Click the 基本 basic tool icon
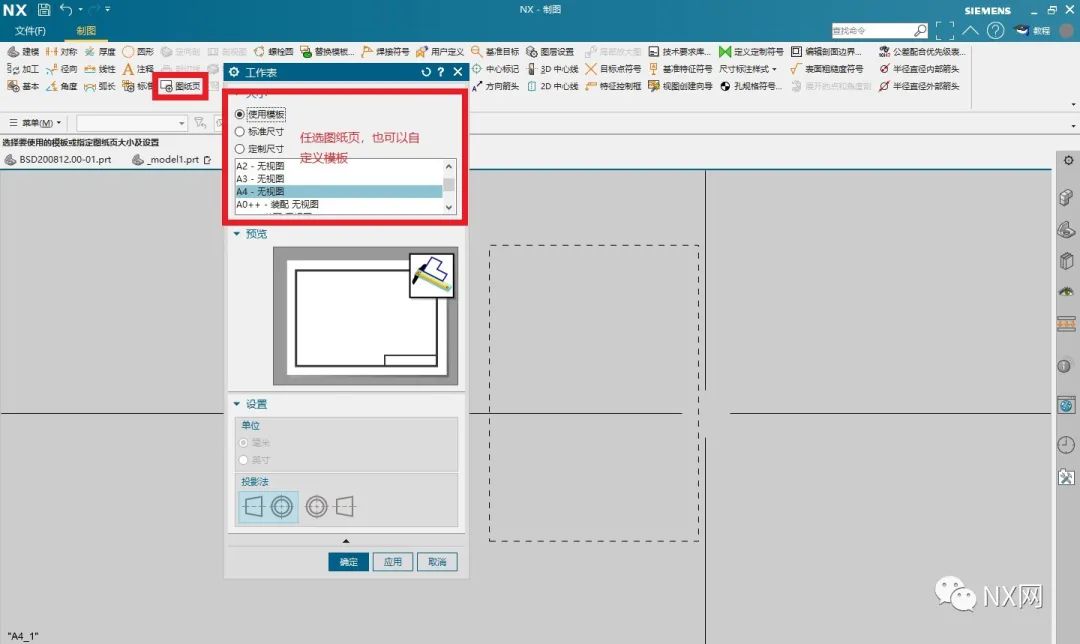The image size is (1080, 644). point(23,86)
